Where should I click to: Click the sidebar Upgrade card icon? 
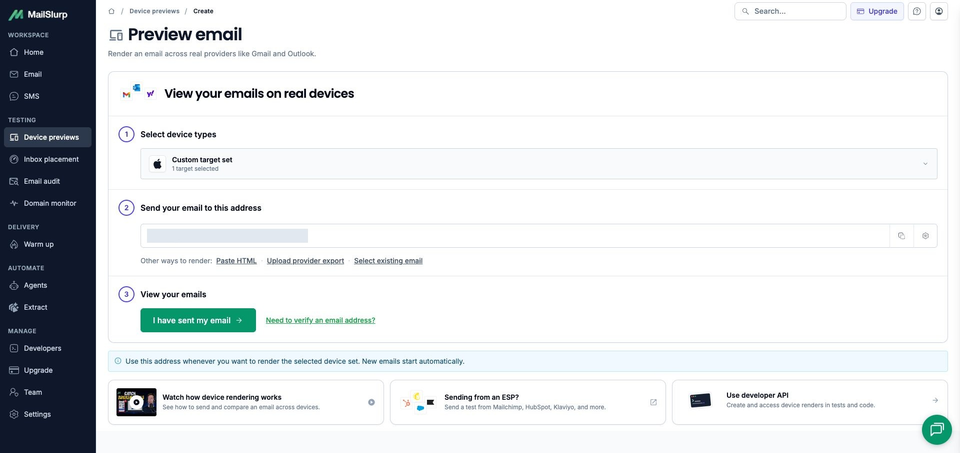point(14,370)
